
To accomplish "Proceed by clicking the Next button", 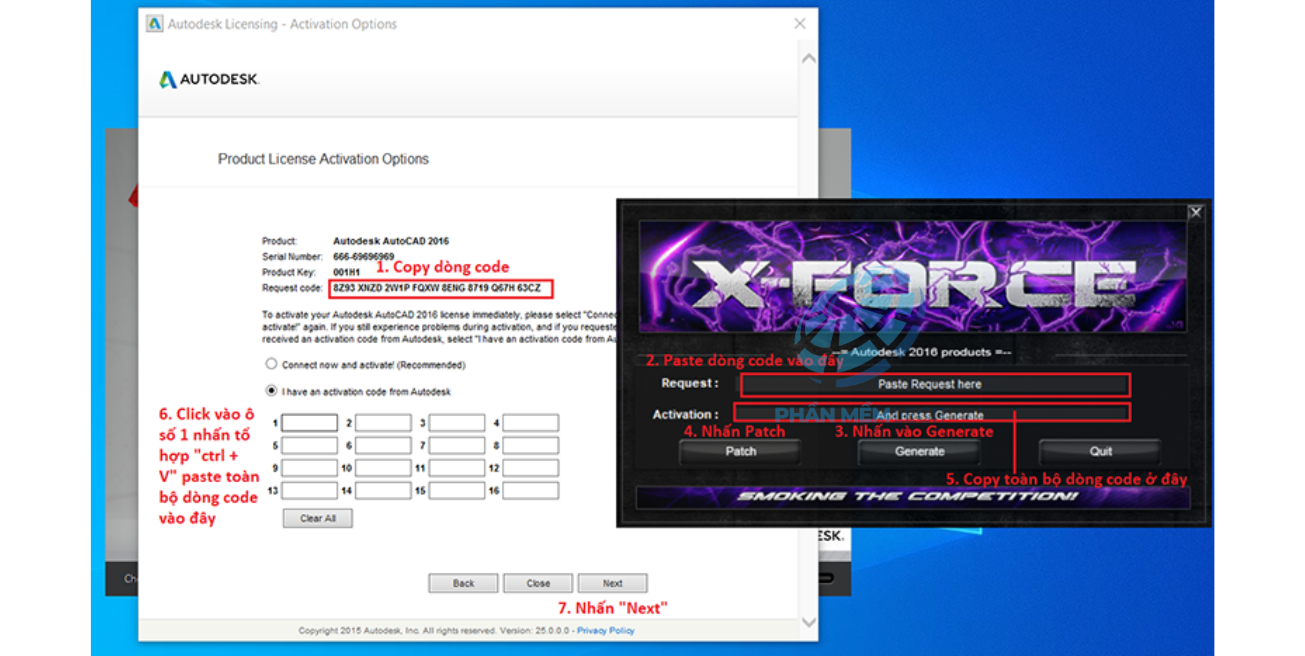I will coord(612,583).
